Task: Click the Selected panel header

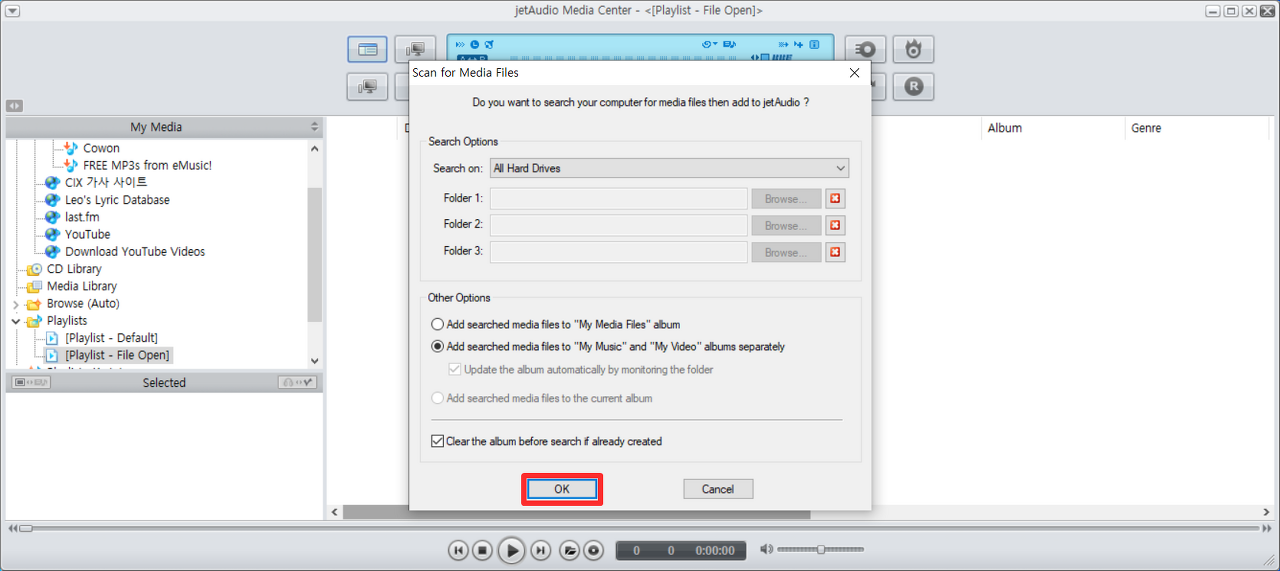Action: [164, 382]
